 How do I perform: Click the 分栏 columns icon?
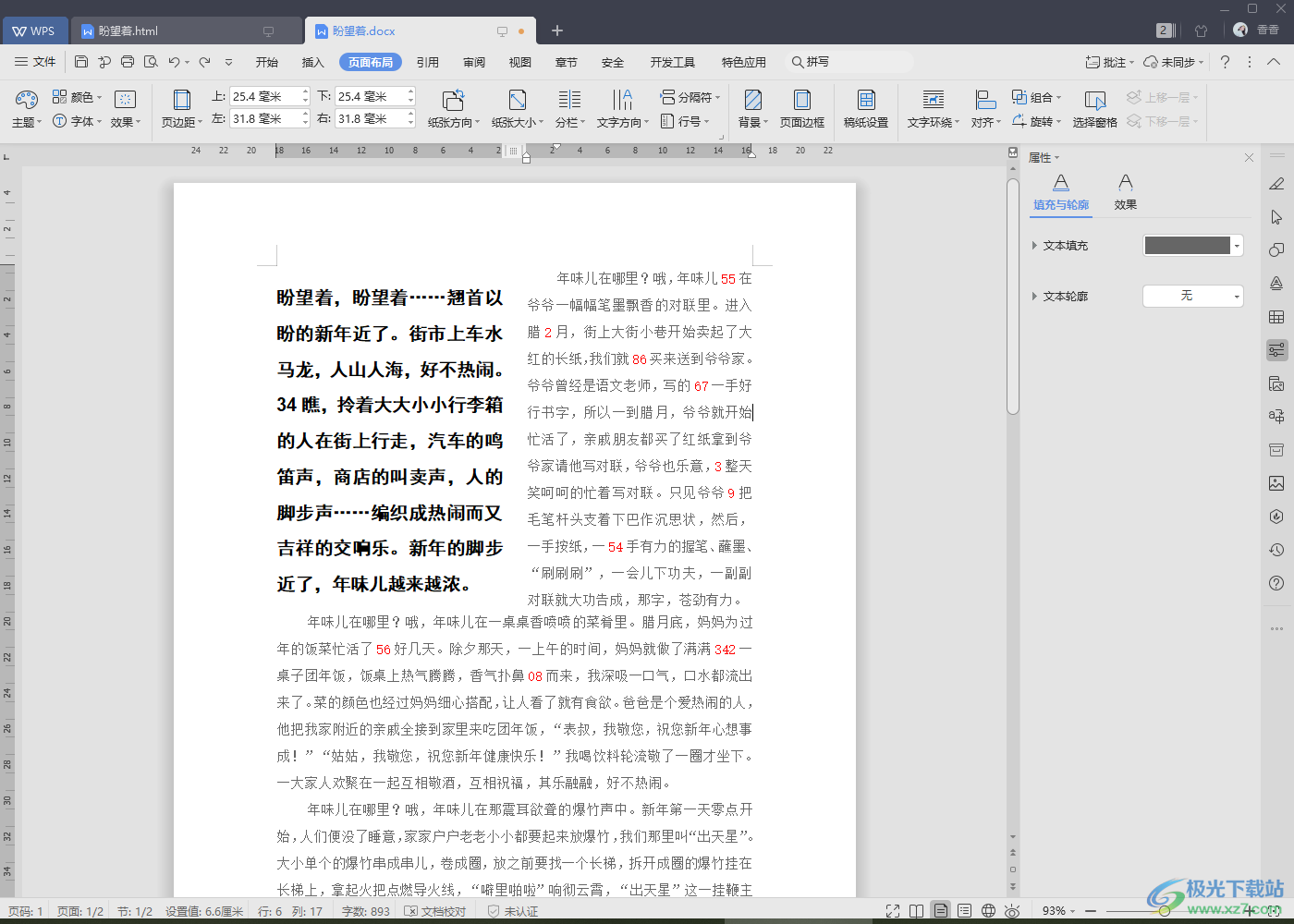pos(569,100)
